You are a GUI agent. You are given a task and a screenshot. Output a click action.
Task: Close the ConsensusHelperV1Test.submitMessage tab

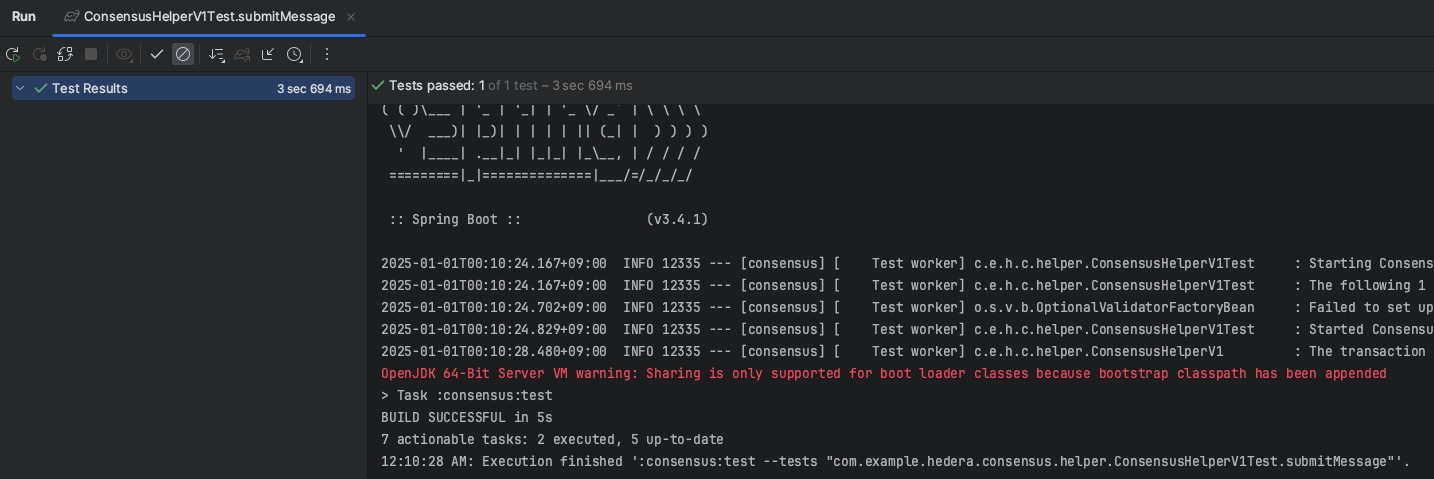pyautogui.click(x=351, y=17)
